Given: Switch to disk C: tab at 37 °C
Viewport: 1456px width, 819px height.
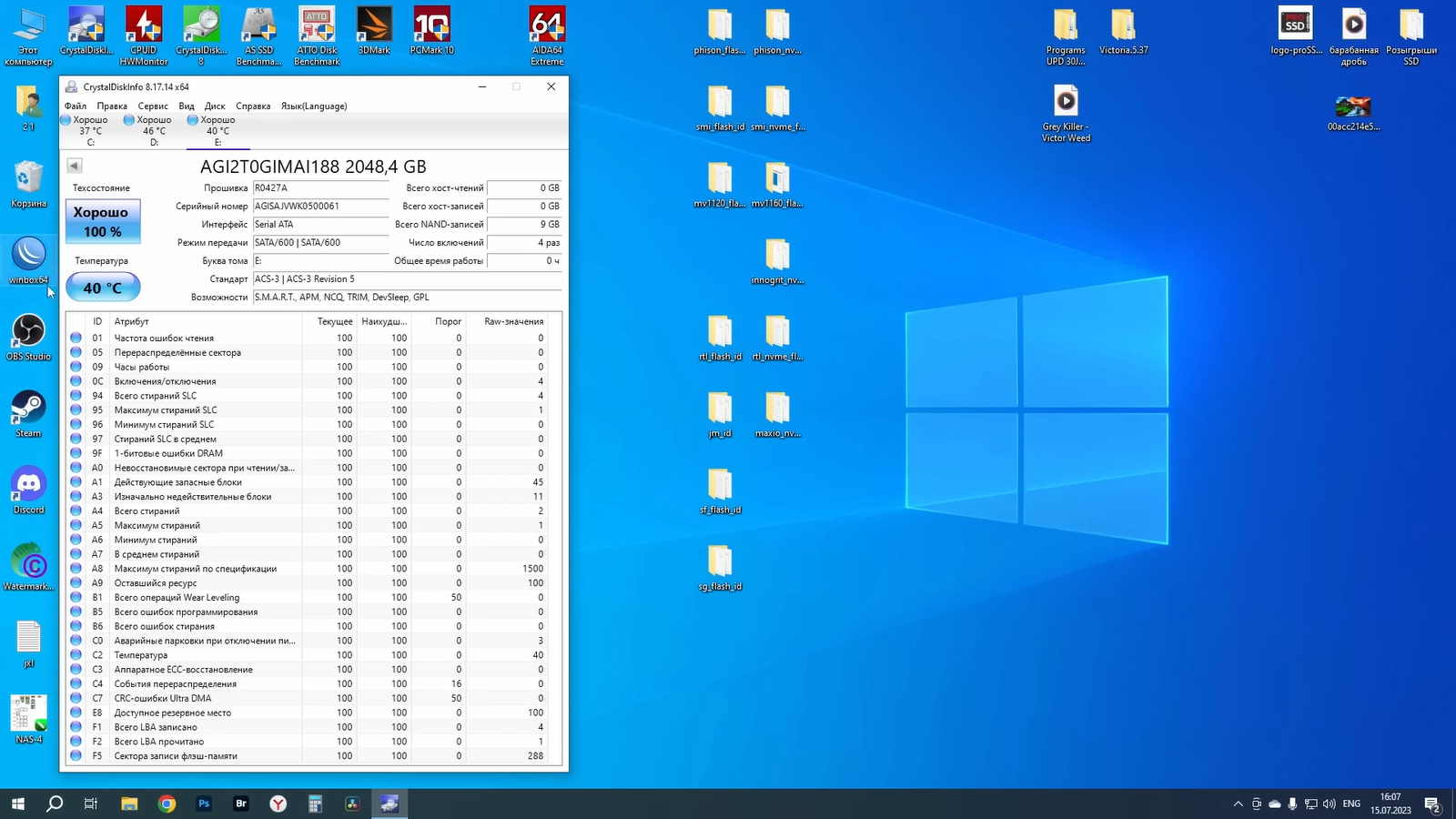Looking at the screenshot, I should (90, 131).
